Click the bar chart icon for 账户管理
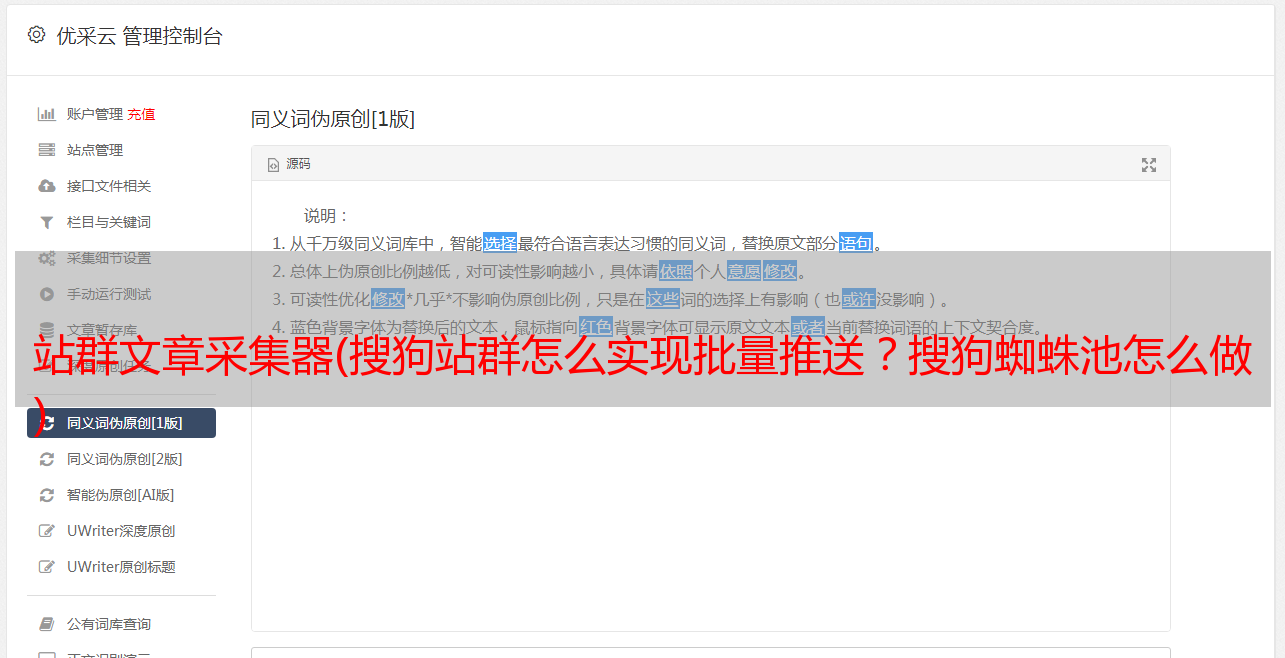The height and width of the screenshot is (658, 1285). click(46, 114)
